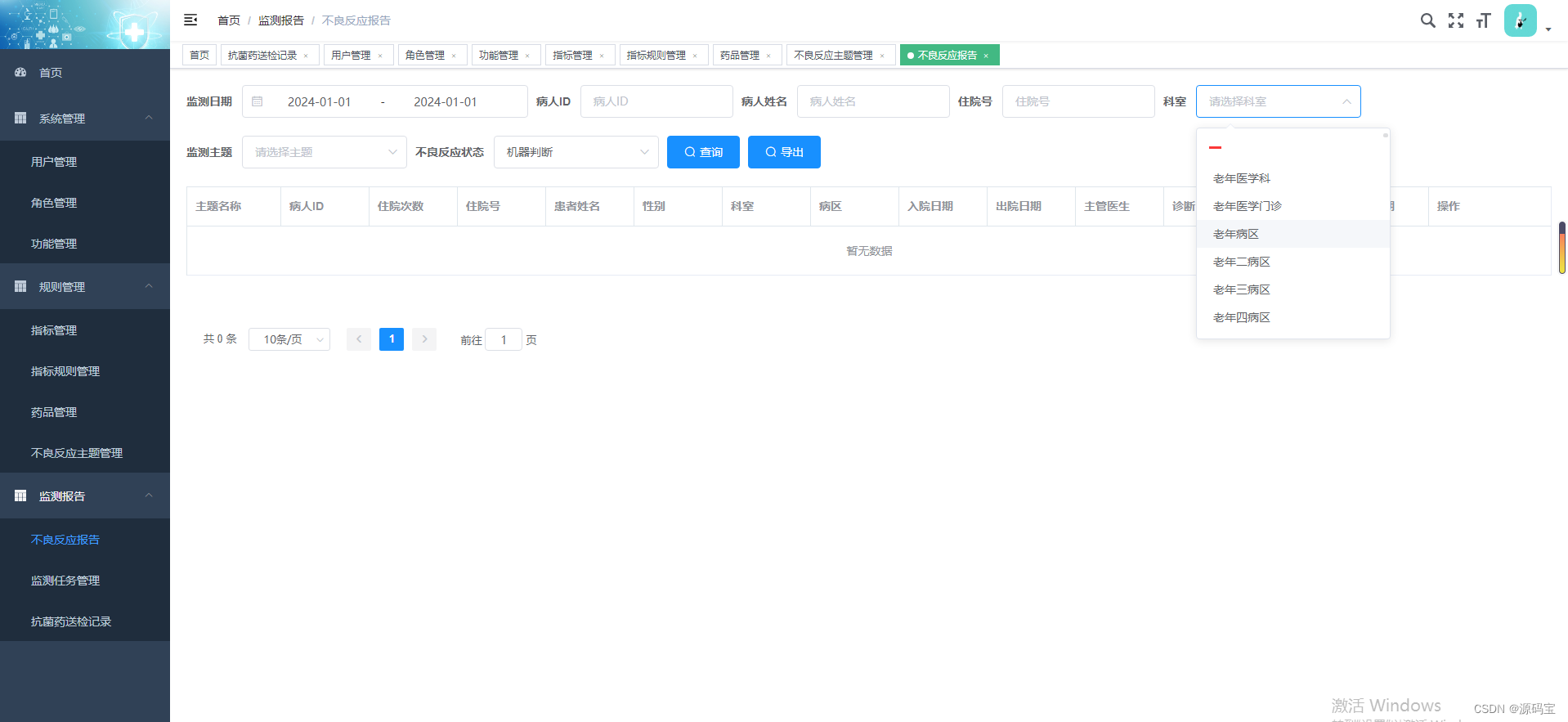
Task: Close the active 不良反应报告 tab
Action: pyautogui.click(x=986, y=56)
